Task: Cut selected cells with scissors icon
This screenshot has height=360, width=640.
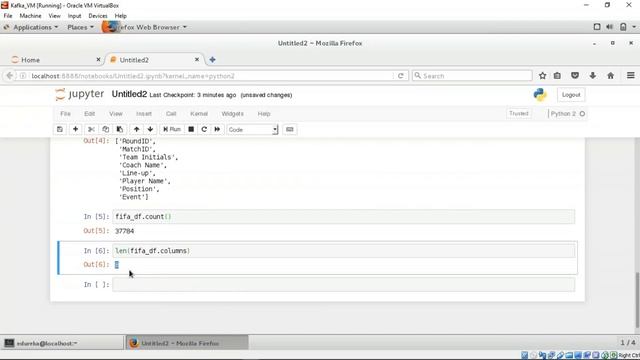Action: pyautogui.click(x=91, y=129)
